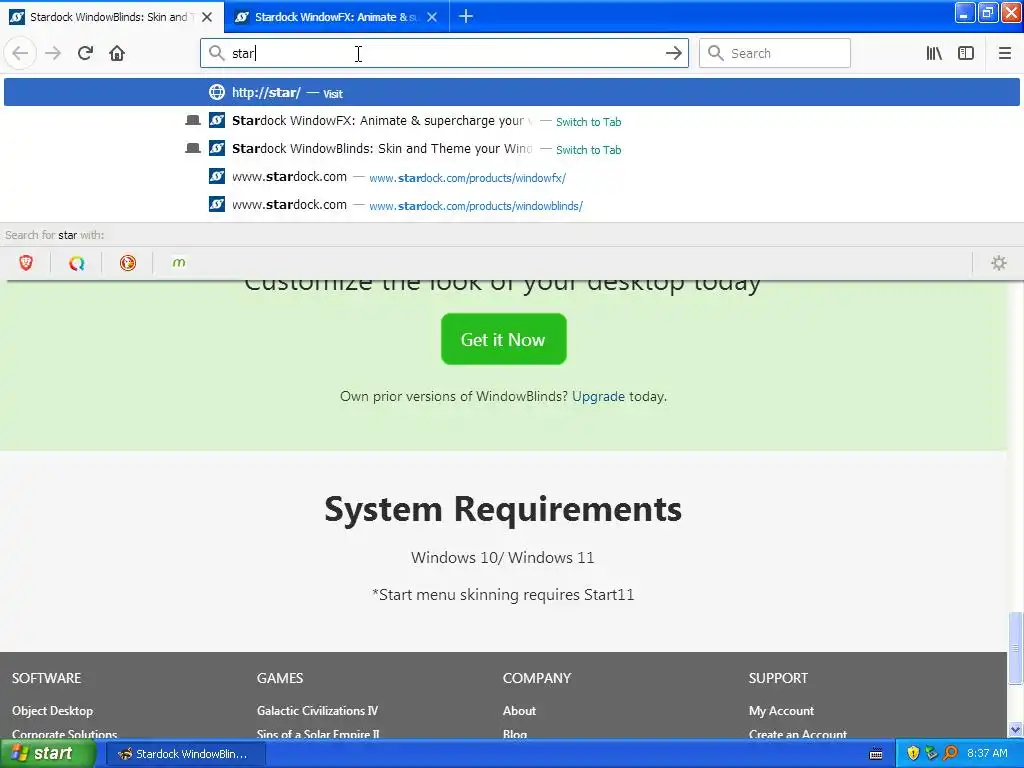The image size is (1024, 768).
Task: Go back using the back arrow
Action: pos(20,54)
